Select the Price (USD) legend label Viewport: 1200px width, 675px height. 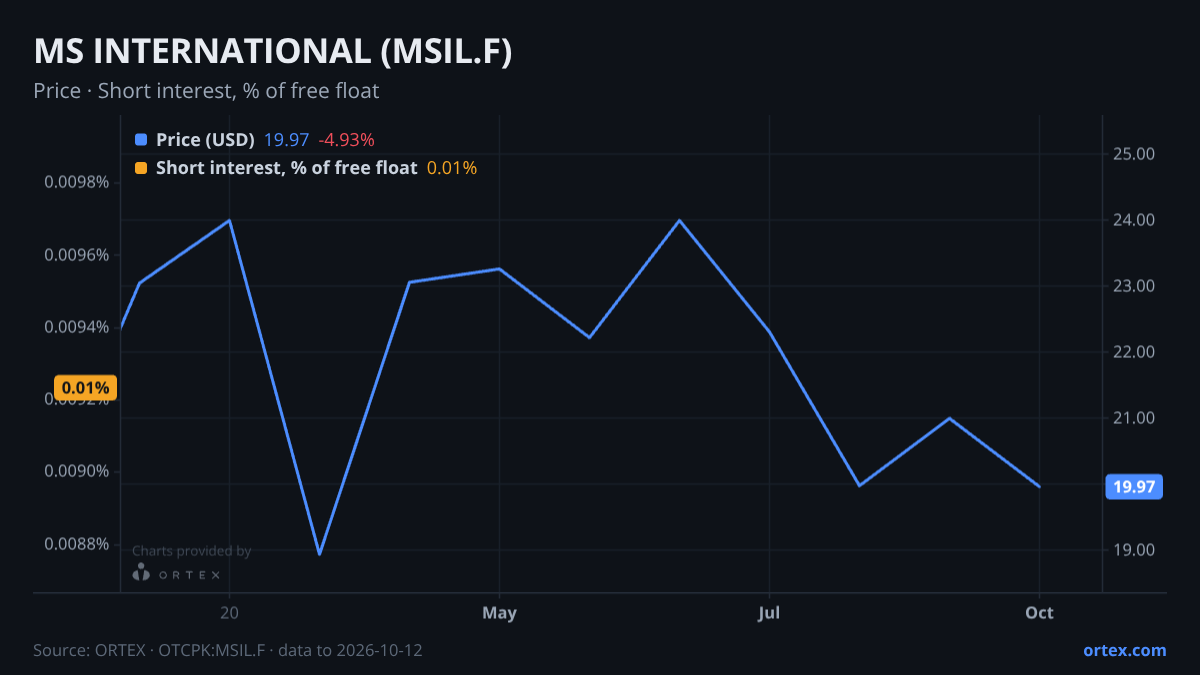pos(205,140)
